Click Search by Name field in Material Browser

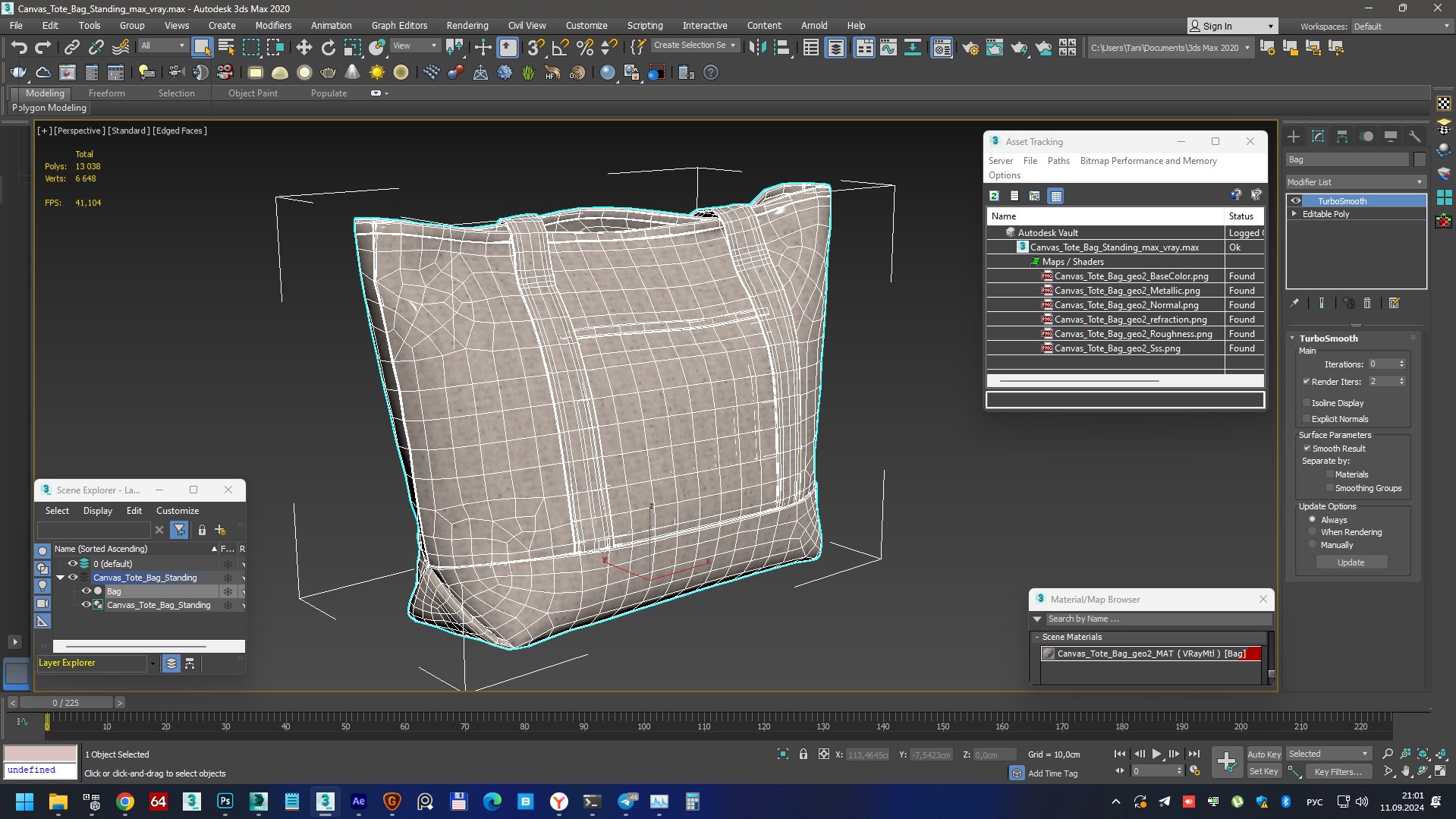pos(1159,619)
